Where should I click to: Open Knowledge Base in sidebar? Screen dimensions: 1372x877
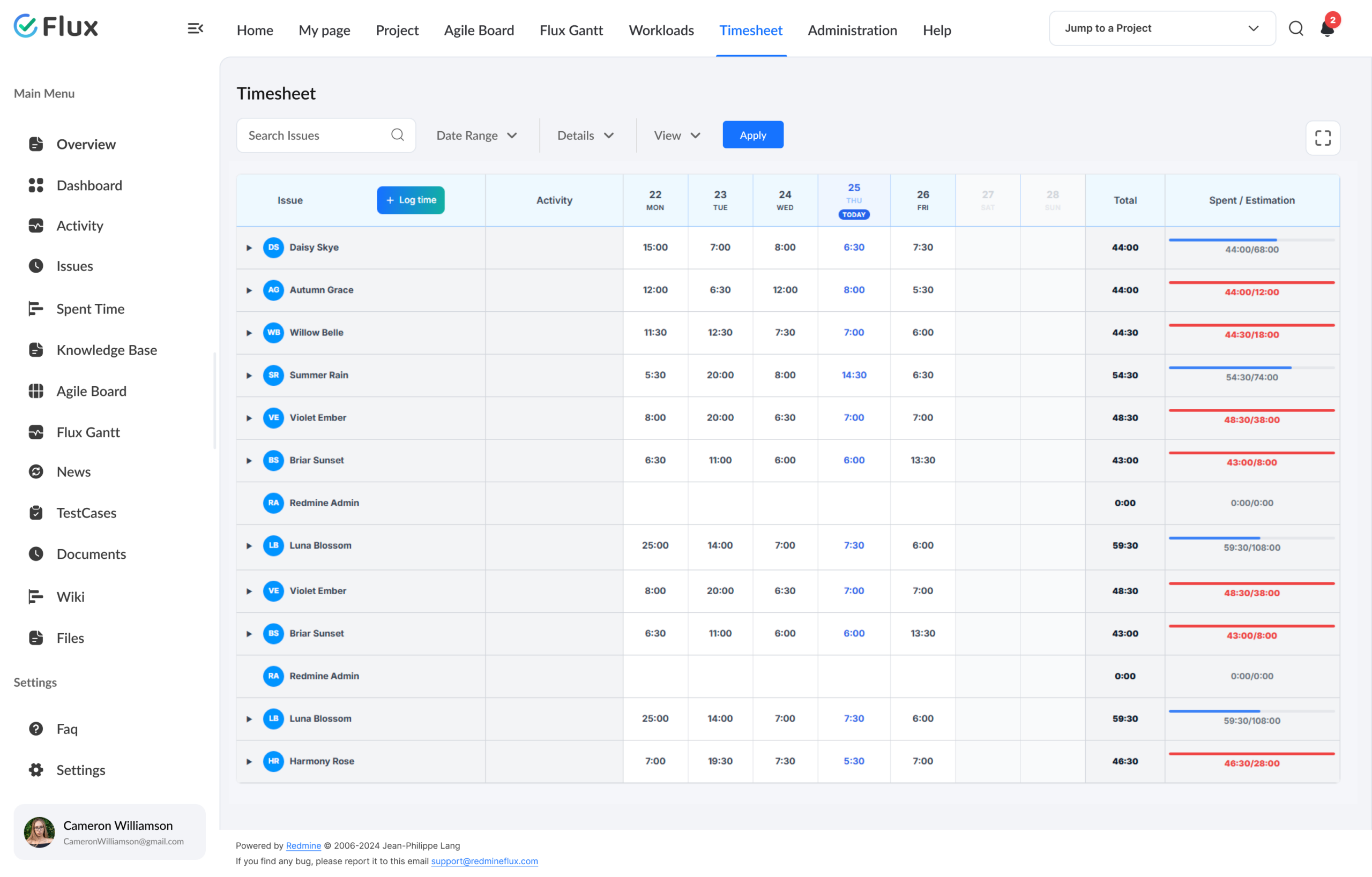[107, 350]
